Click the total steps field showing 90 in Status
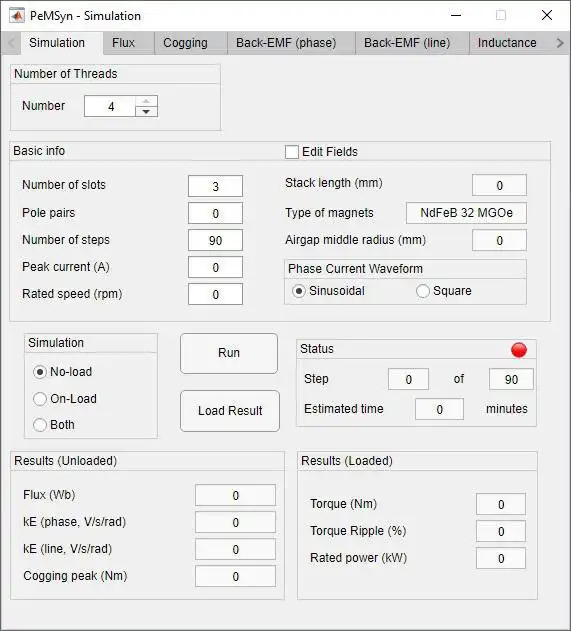This screenshot has height=631, width=571. [x=511, y=379]
